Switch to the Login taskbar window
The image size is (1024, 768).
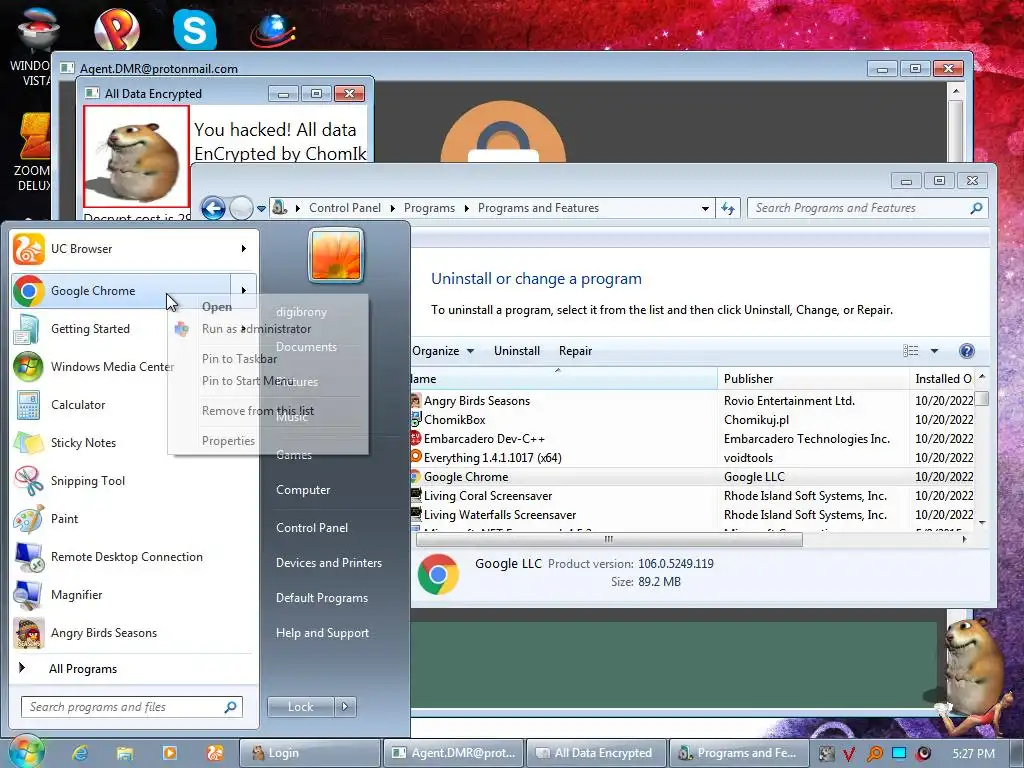pyautogui.click(x=310, y=753)
